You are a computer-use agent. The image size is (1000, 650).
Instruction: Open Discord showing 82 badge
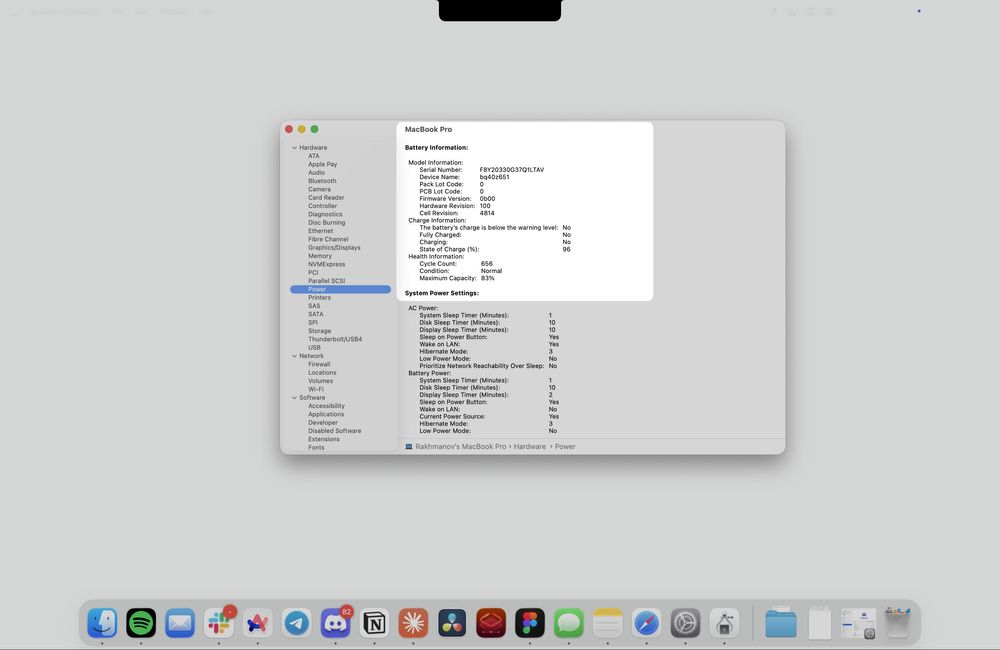pyautogui.click(x=335, y=623)
